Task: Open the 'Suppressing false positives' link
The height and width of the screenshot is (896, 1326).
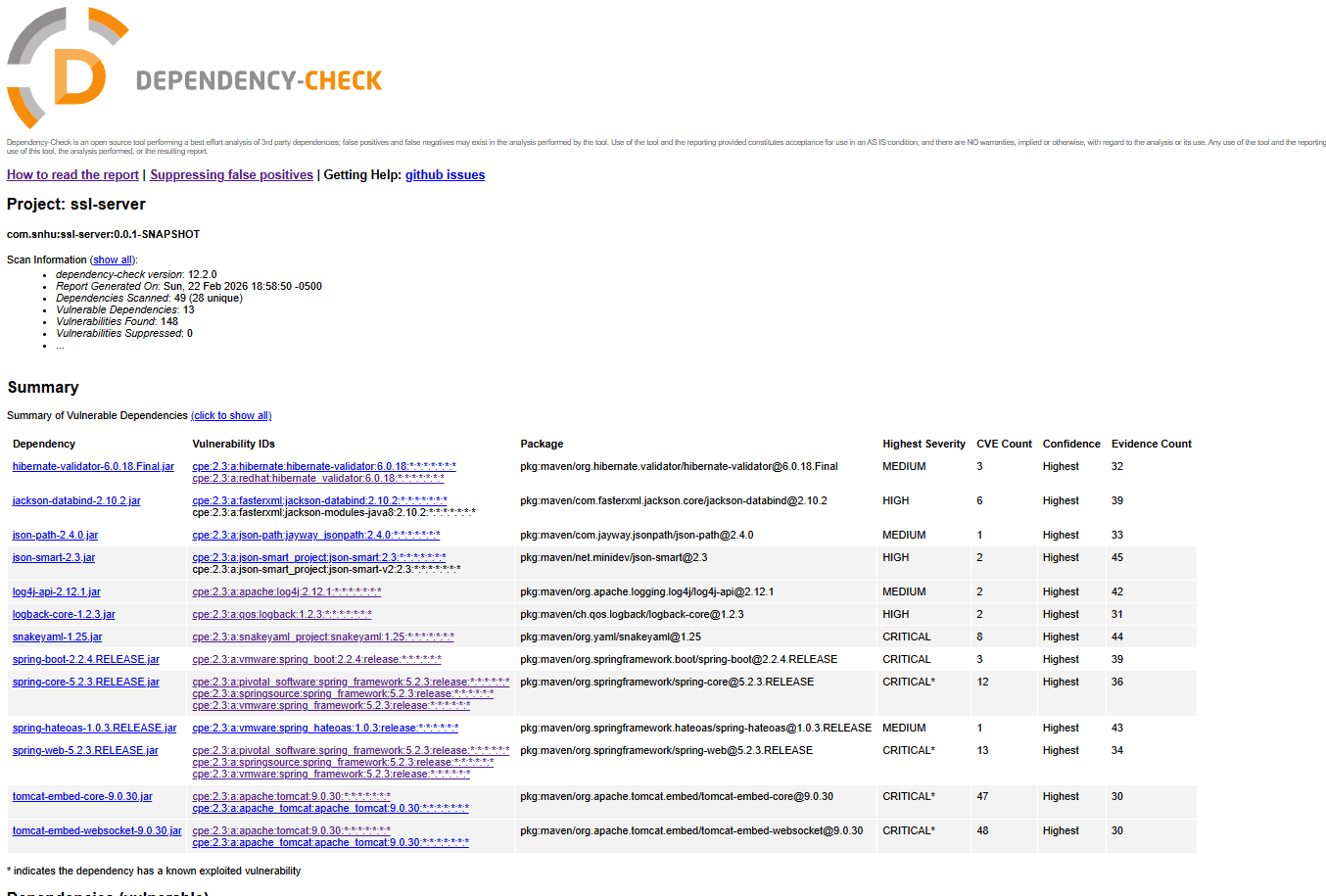Action: [x=231, y=175]
